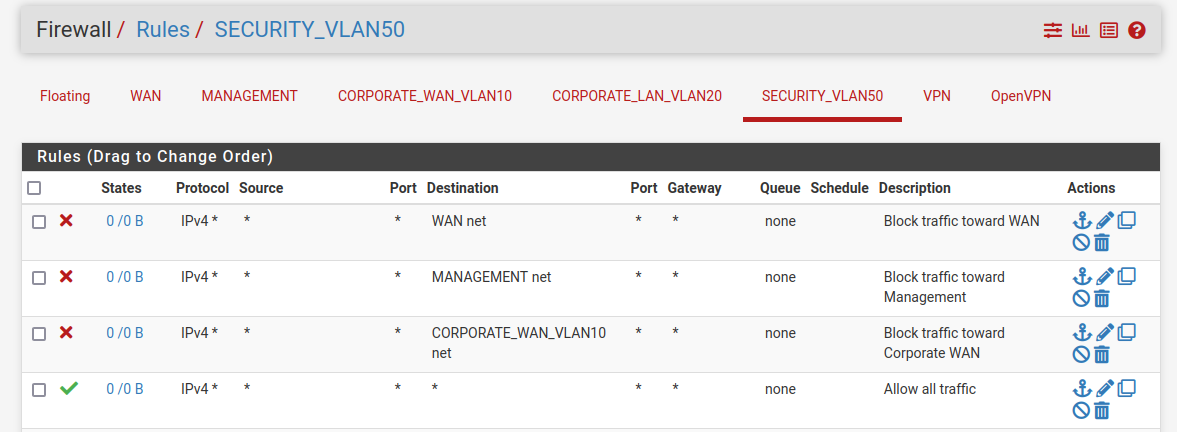The height and width of the screenshot is (432, 1177).
Task: Click the Rules breadcrumb link
Action: coord(163,30)
